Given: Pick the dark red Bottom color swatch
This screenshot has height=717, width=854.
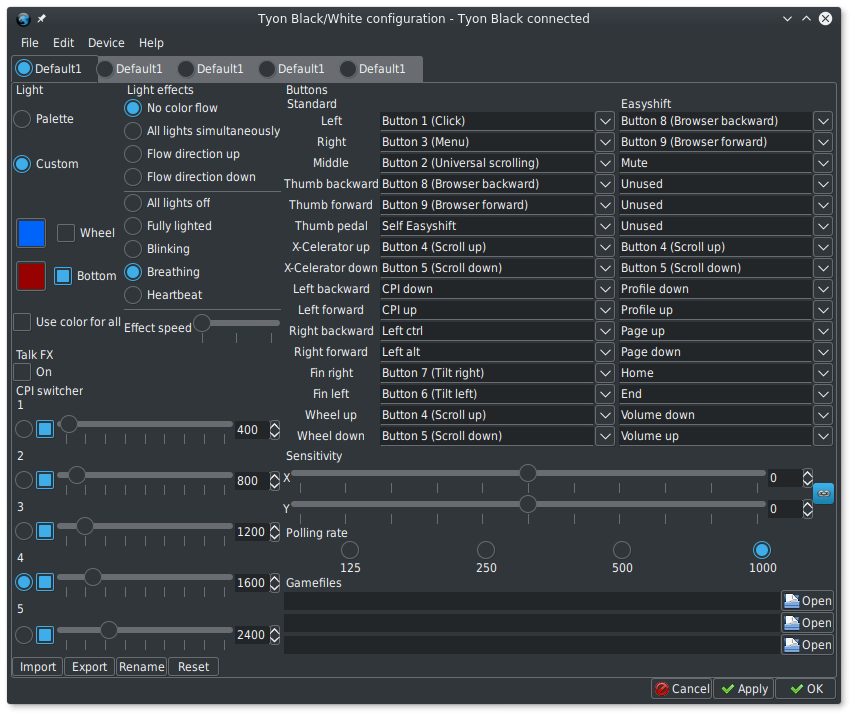Looking at the screenshot, I should (31, 276).
